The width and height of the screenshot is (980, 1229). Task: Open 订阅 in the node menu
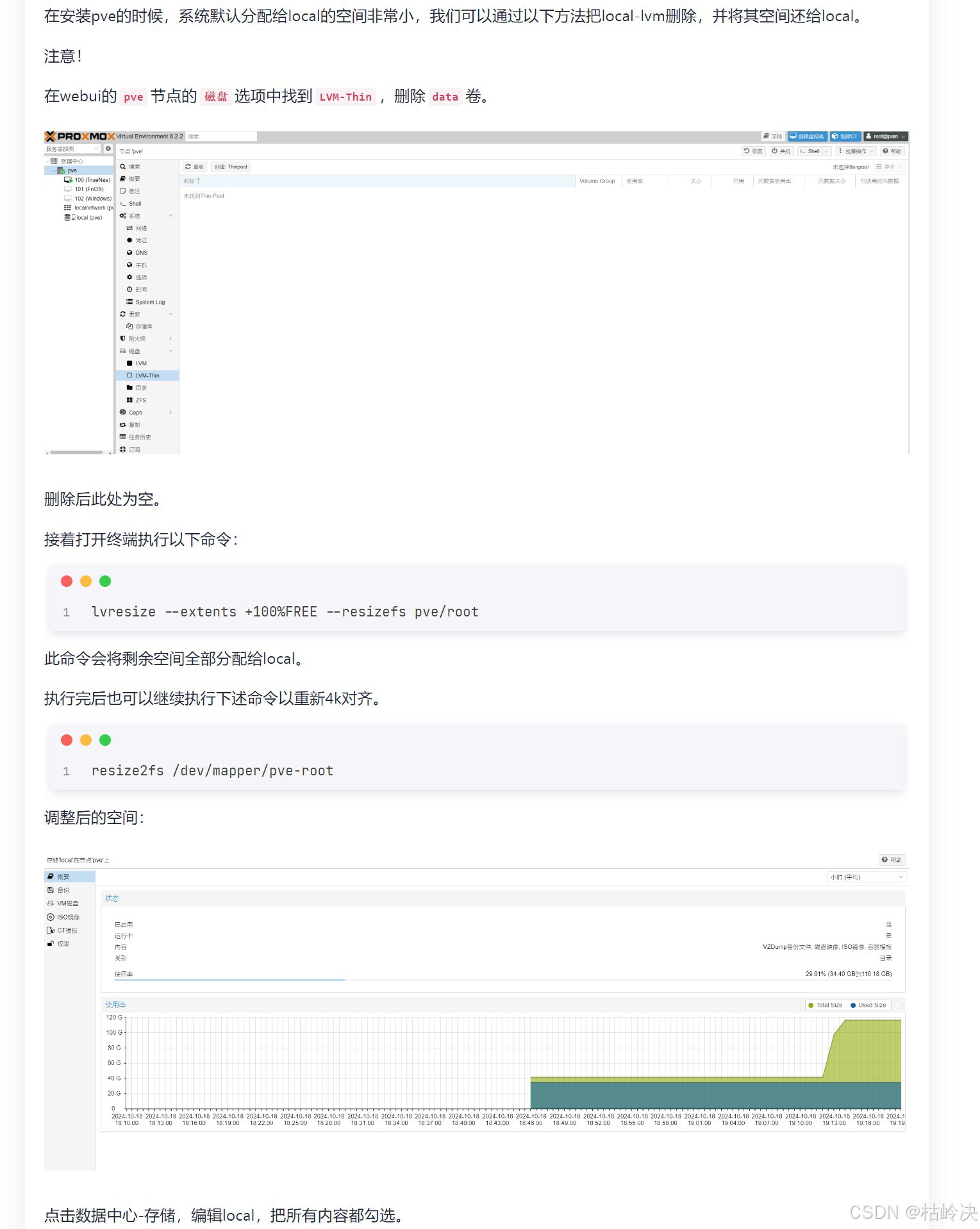pos(147,450)
